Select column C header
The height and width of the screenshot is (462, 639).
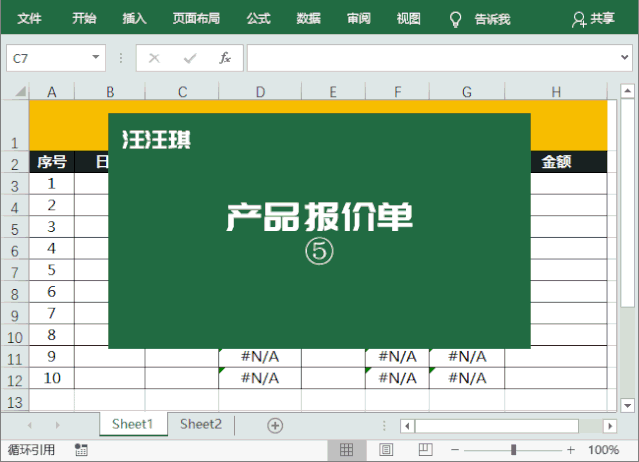182,92
